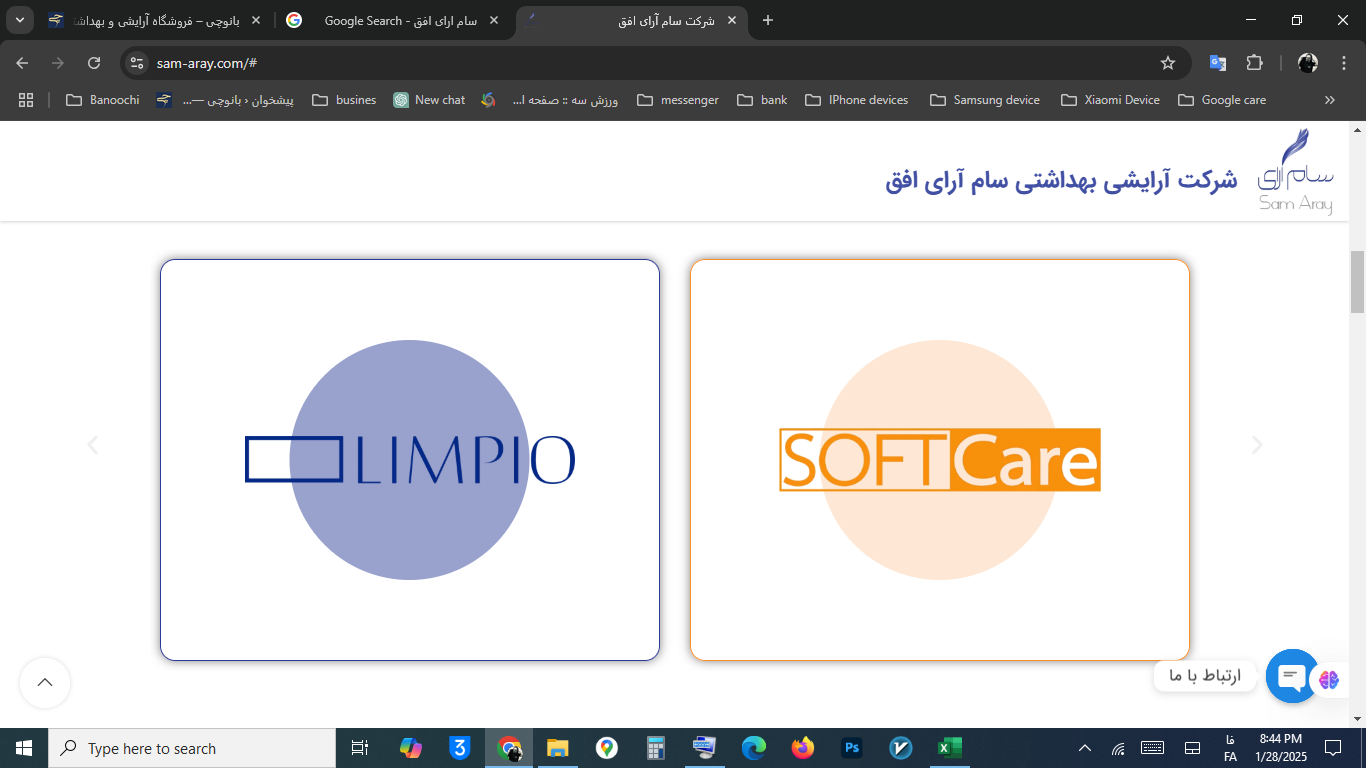Open File Explorer on the taskbar

click(x=557, y=748)
